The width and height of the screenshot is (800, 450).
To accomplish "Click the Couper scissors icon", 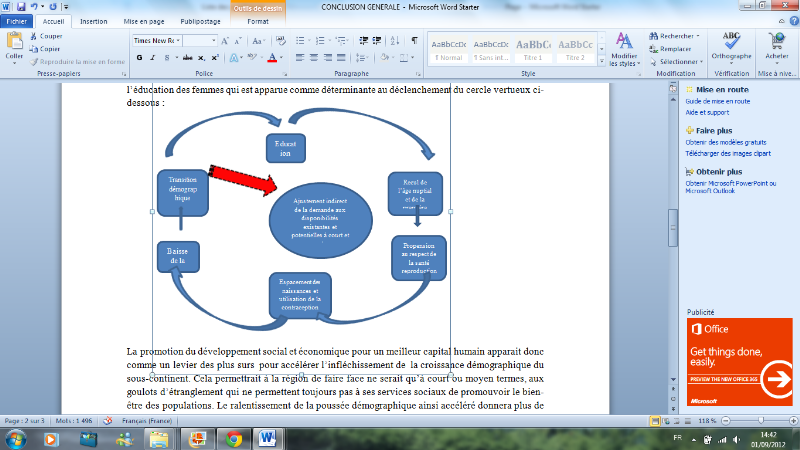I will [33, 36].
